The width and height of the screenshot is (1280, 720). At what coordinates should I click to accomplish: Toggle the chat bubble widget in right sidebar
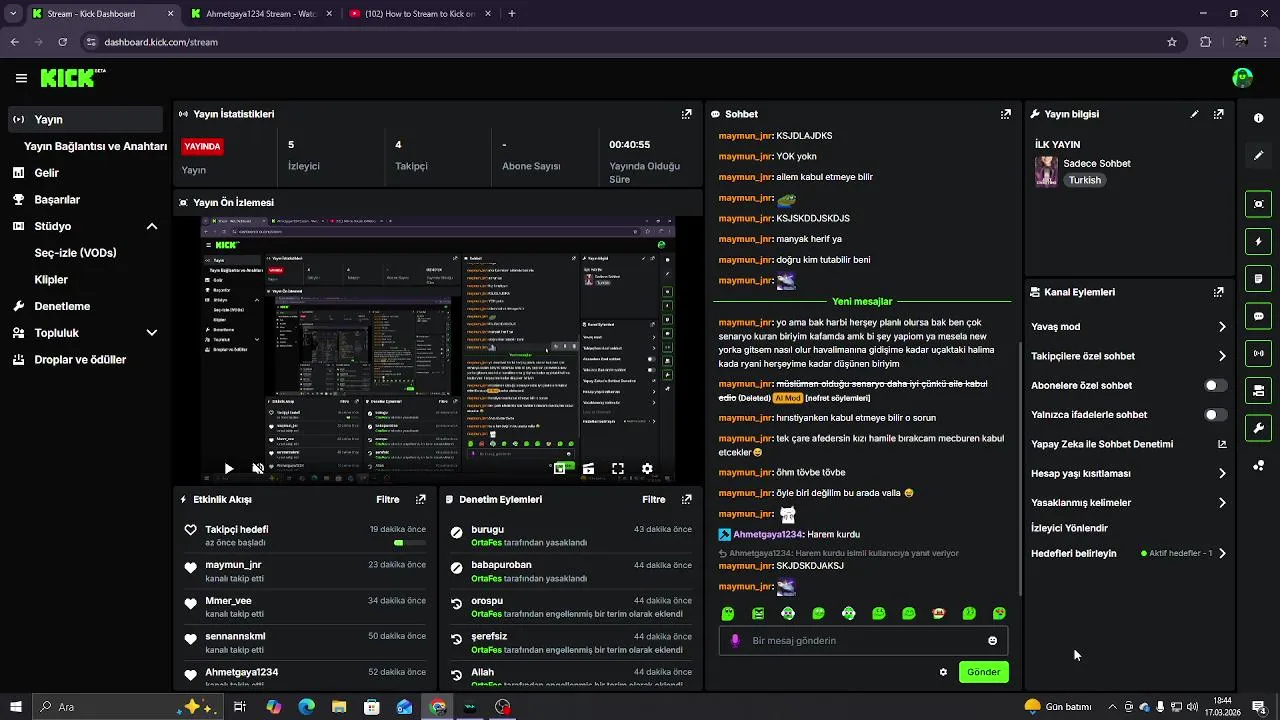(1258, 316)
